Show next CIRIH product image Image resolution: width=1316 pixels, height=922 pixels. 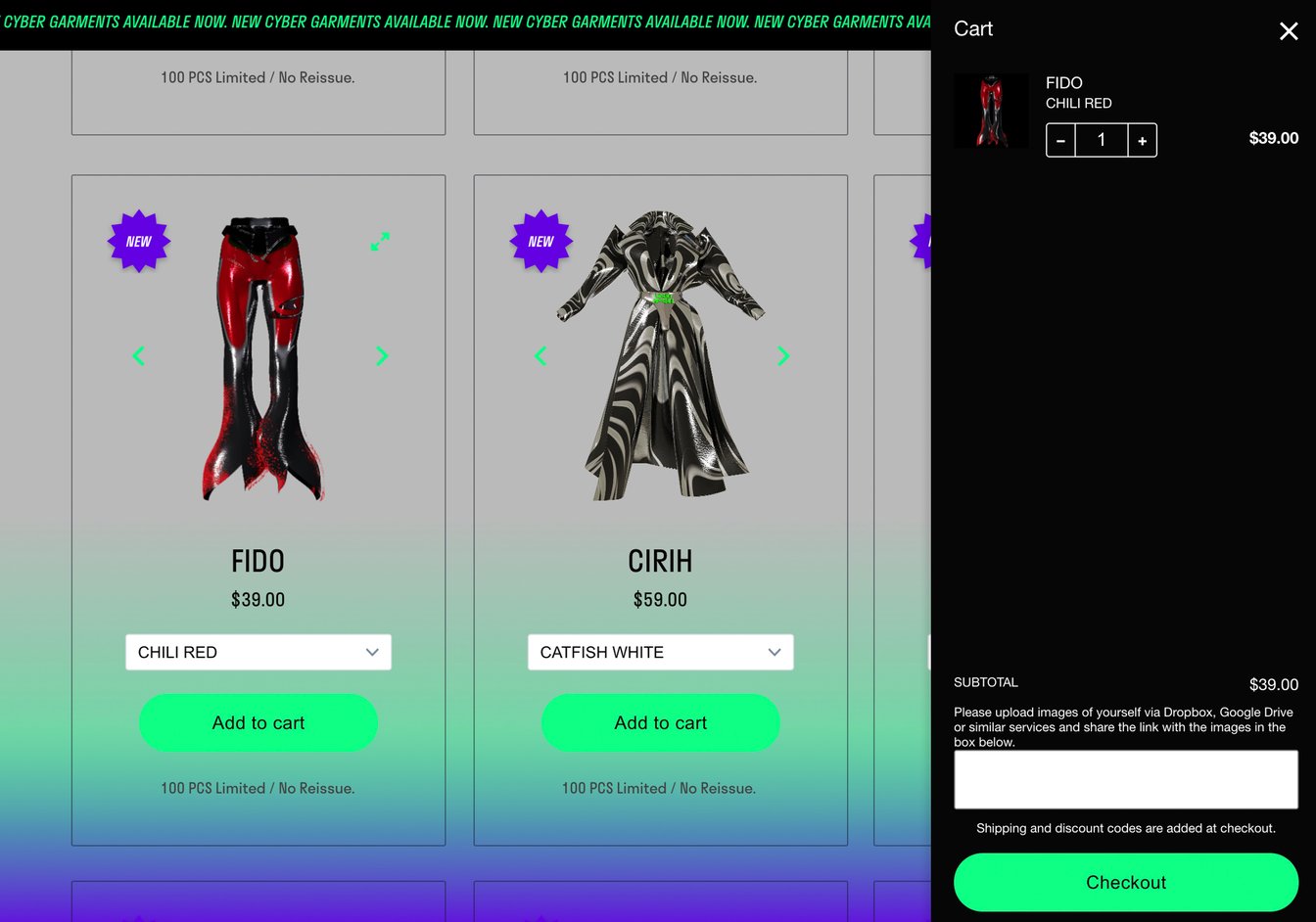pos(783,356)
